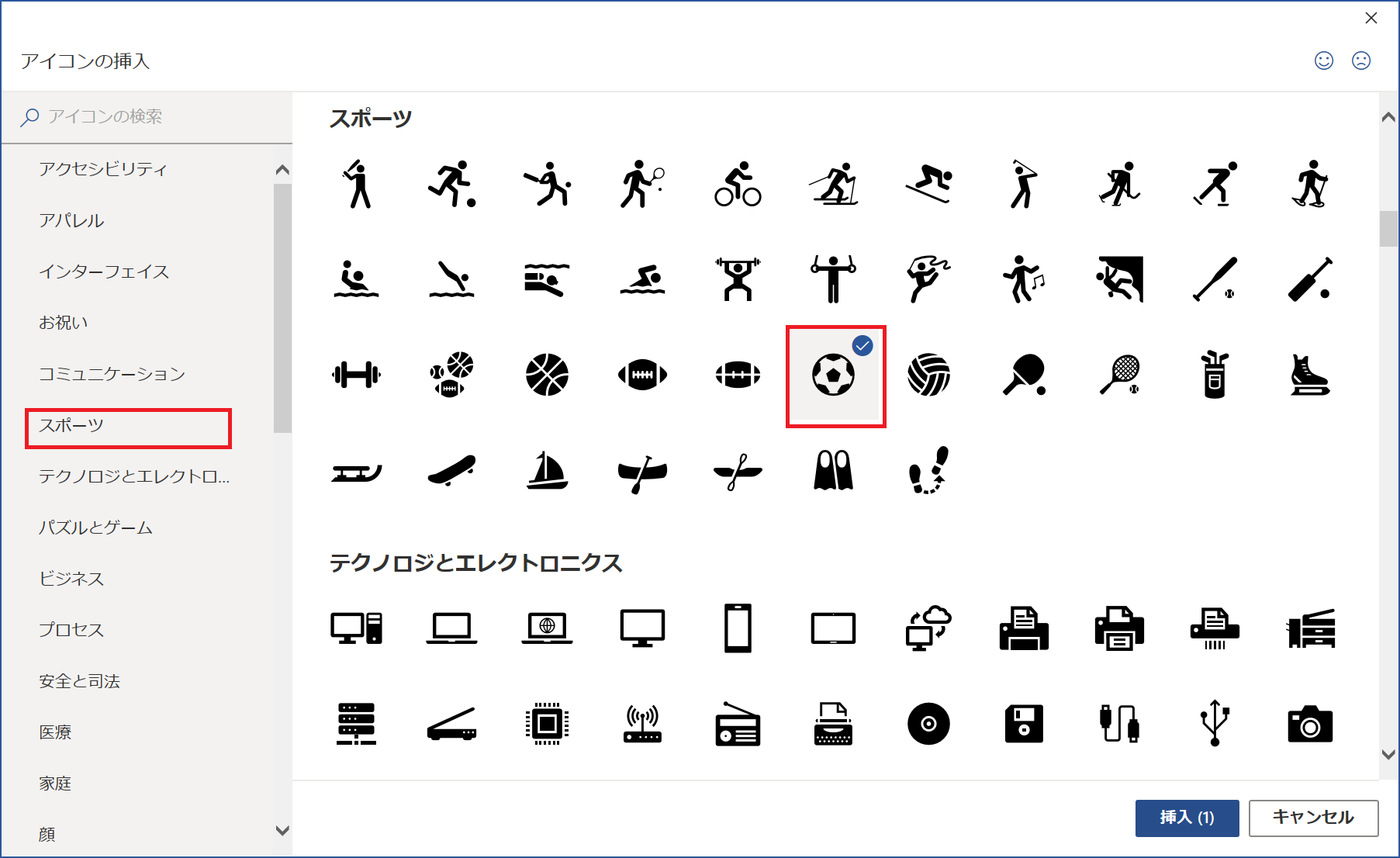Select the basketball icon
The height and width of the screenshot is (858, 1400).
pos(547,375)
